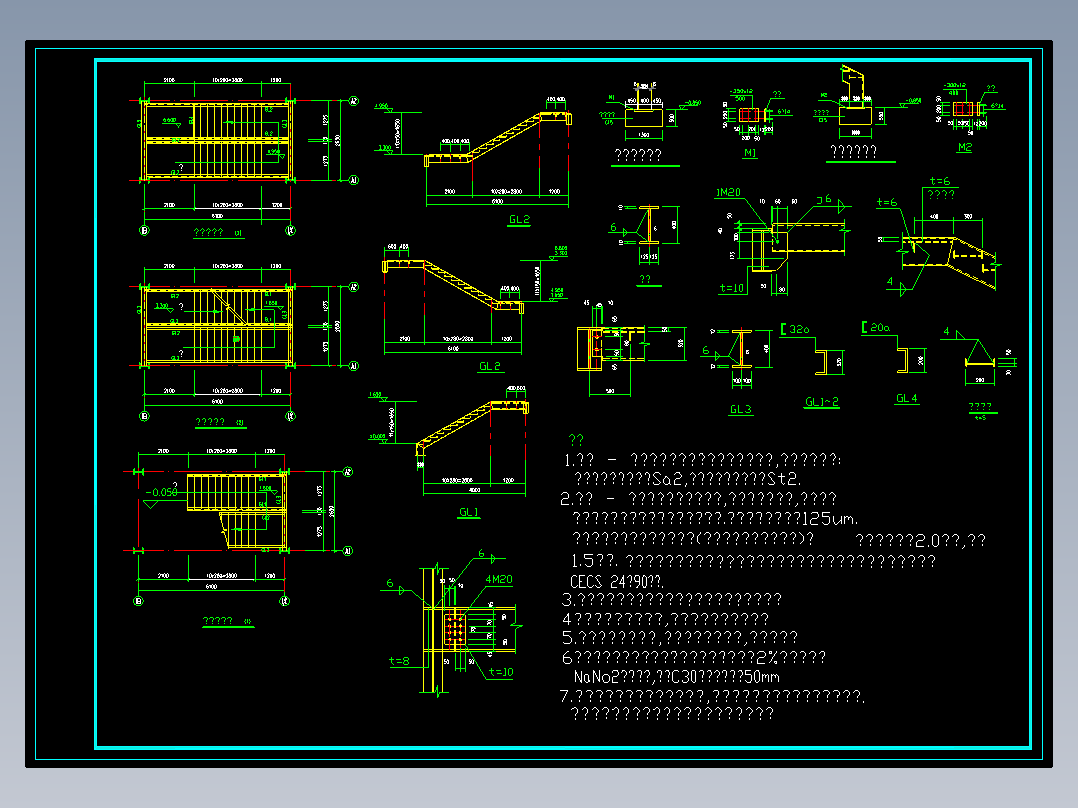
Task: Select the NaNo2 note line
Action: pos(676,677)
